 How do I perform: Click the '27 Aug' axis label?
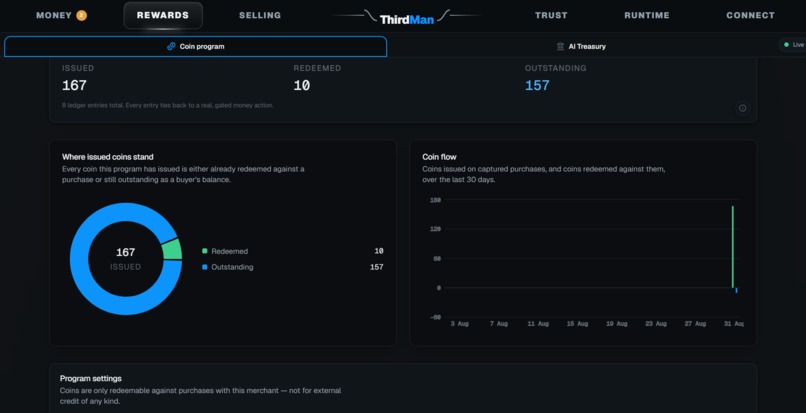point(694,324)
